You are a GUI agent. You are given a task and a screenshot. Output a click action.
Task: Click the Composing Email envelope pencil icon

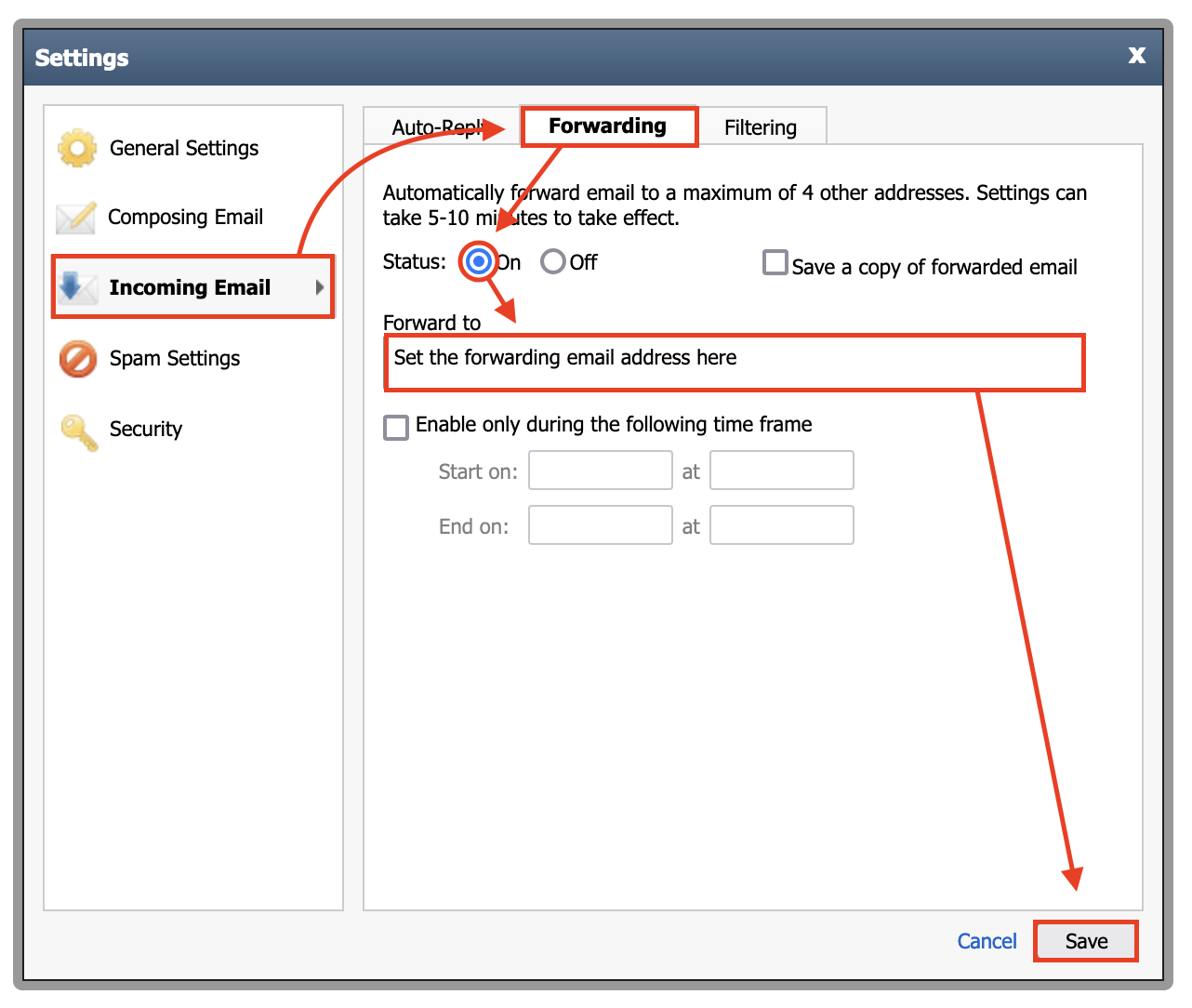click(x=76, y=218)
